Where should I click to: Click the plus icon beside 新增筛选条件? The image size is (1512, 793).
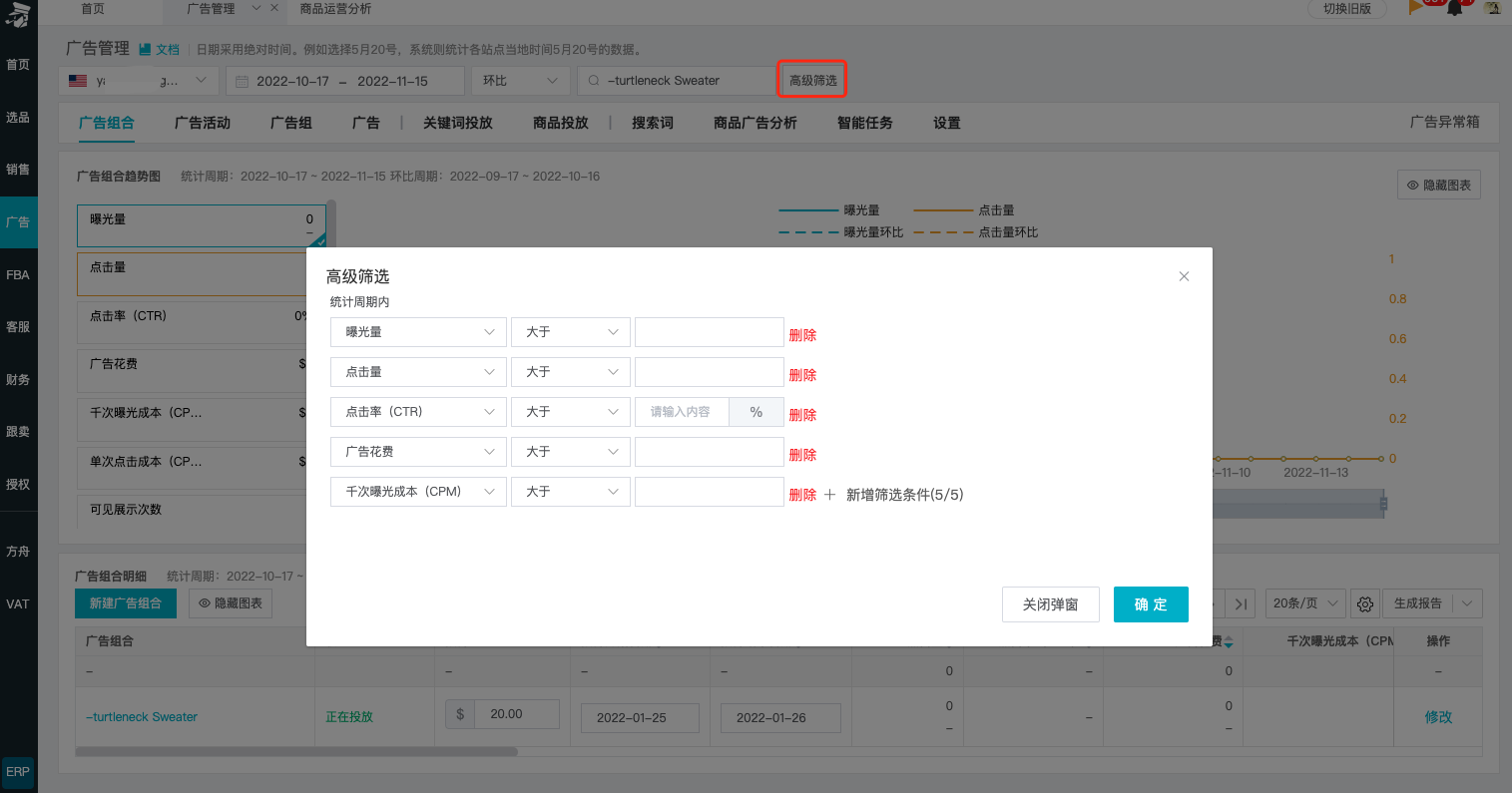click(829, 495)
